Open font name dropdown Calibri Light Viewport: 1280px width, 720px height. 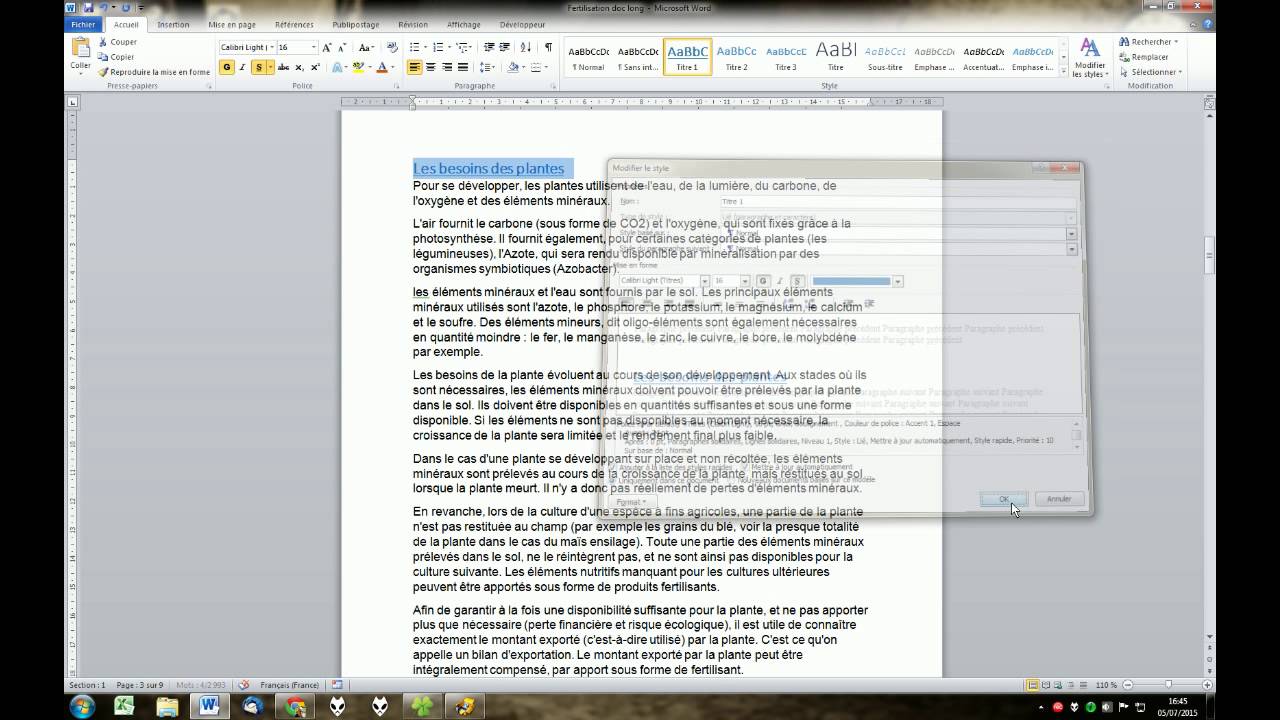point(270,47)
